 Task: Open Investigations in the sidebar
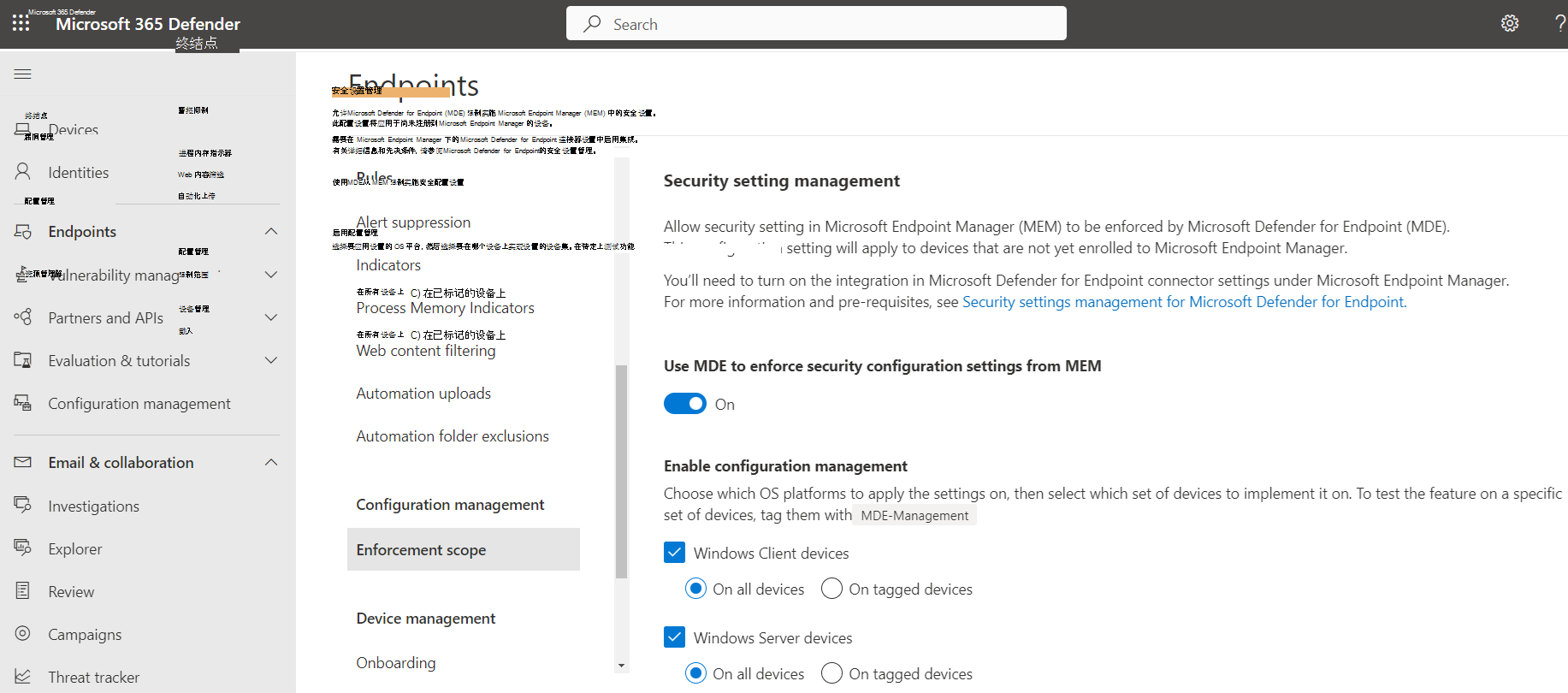pos(94,506)
